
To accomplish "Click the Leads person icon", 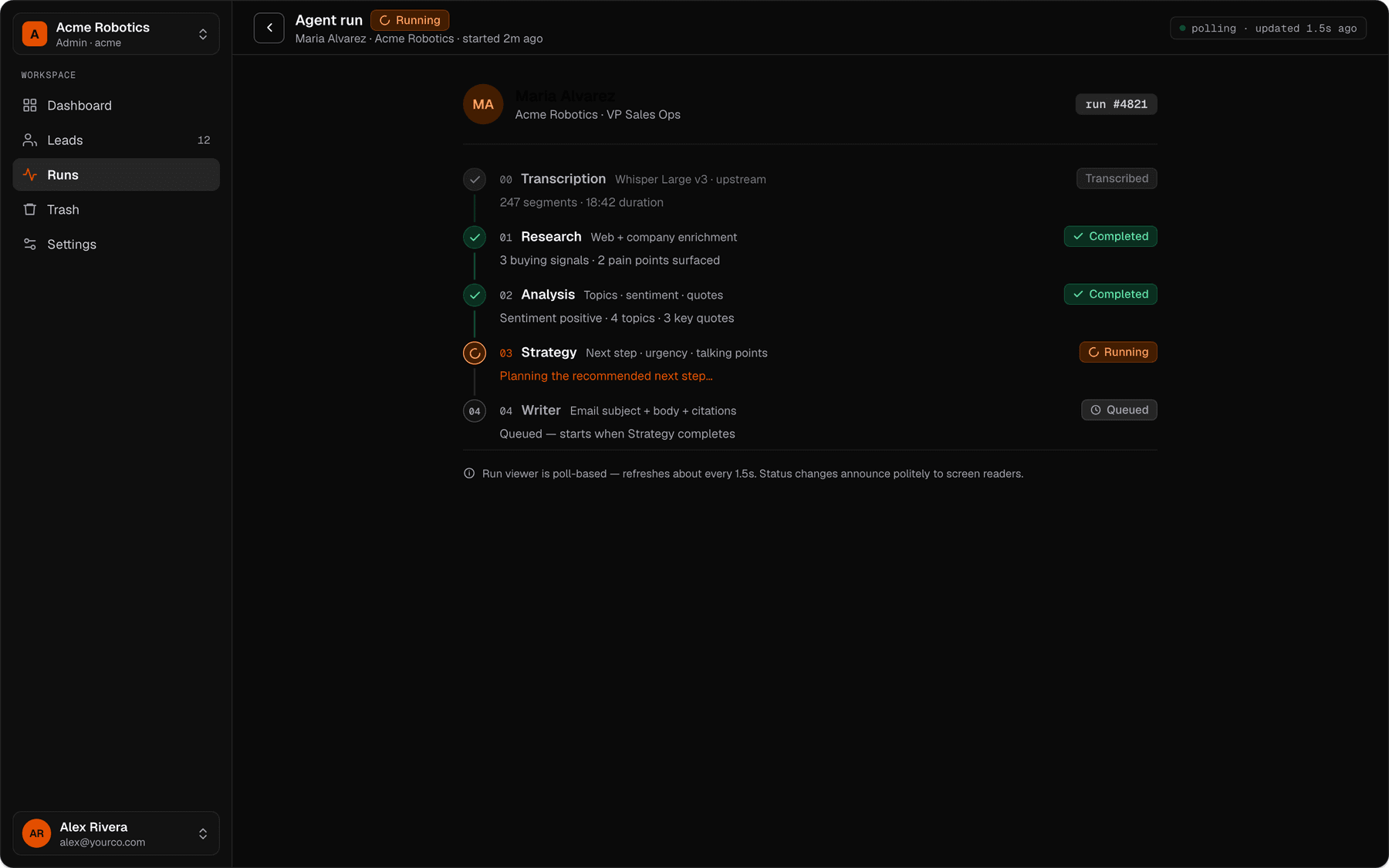I will [30, 140].
